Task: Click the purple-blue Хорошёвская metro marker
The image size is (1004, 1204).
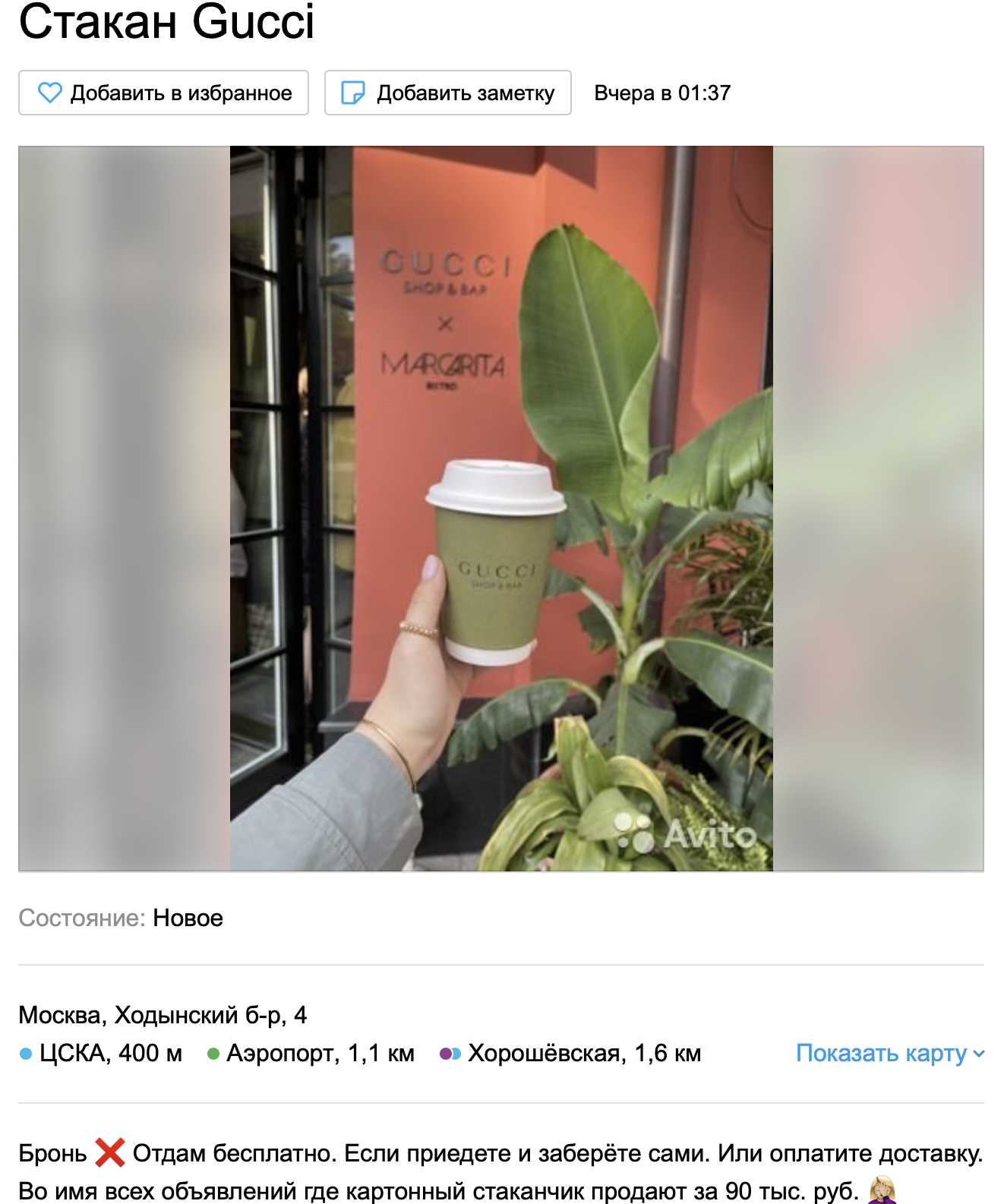Action: 450,1054
